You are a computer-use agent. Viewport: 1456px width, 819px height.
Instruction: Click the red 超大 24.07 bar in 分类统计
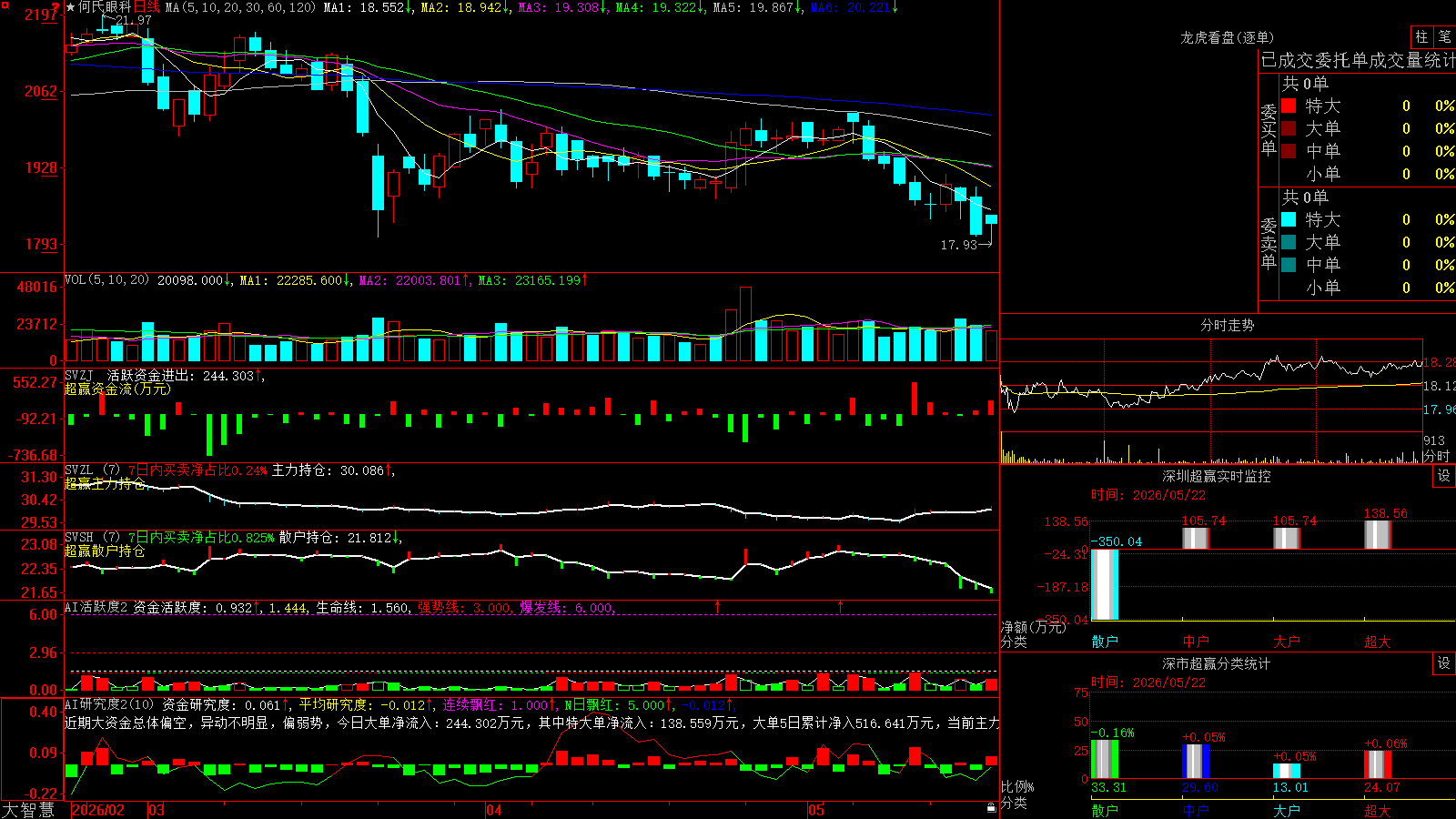coord(1378,764)
